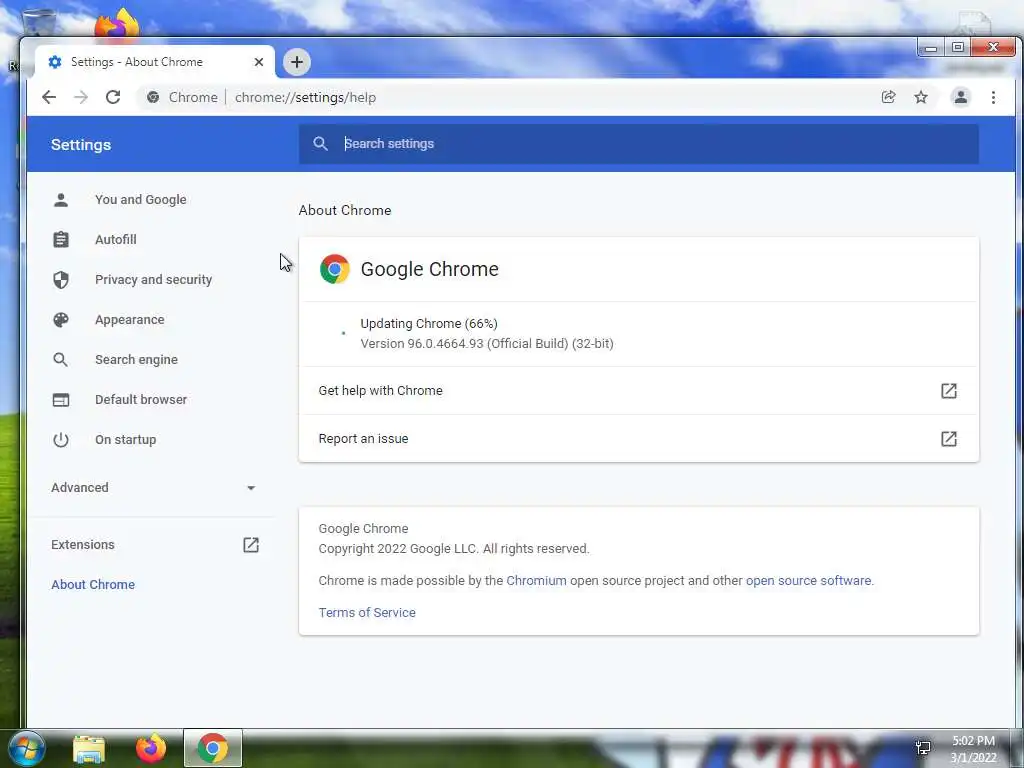Open Autofill settings section
This screenshot has width=1024, height=768.
click(116, 240)
